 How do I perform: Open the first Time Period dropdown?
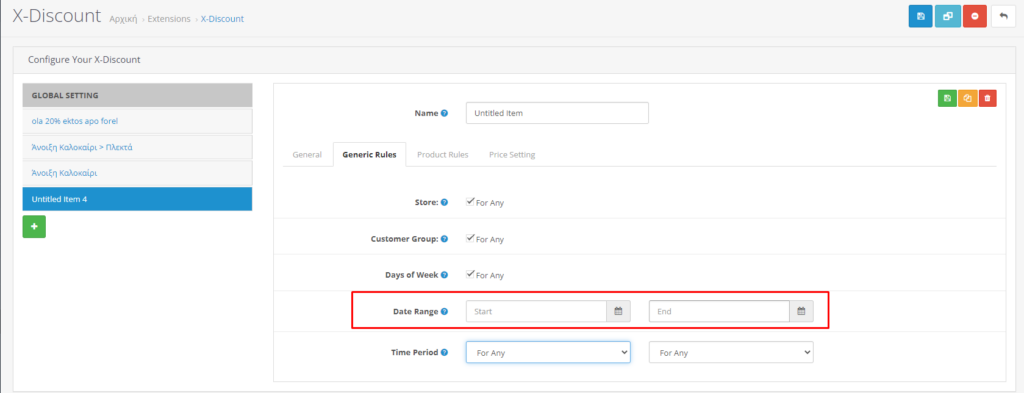tap(548, 353)
